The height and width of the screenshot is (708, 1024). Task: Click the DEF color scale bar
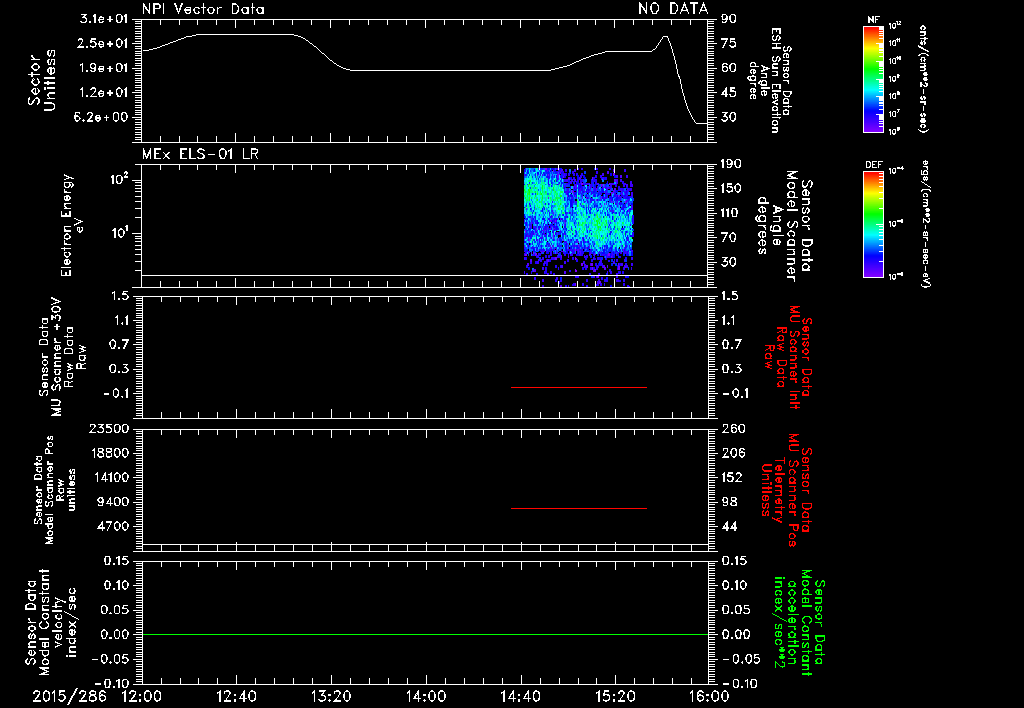(x=873, y=223)
